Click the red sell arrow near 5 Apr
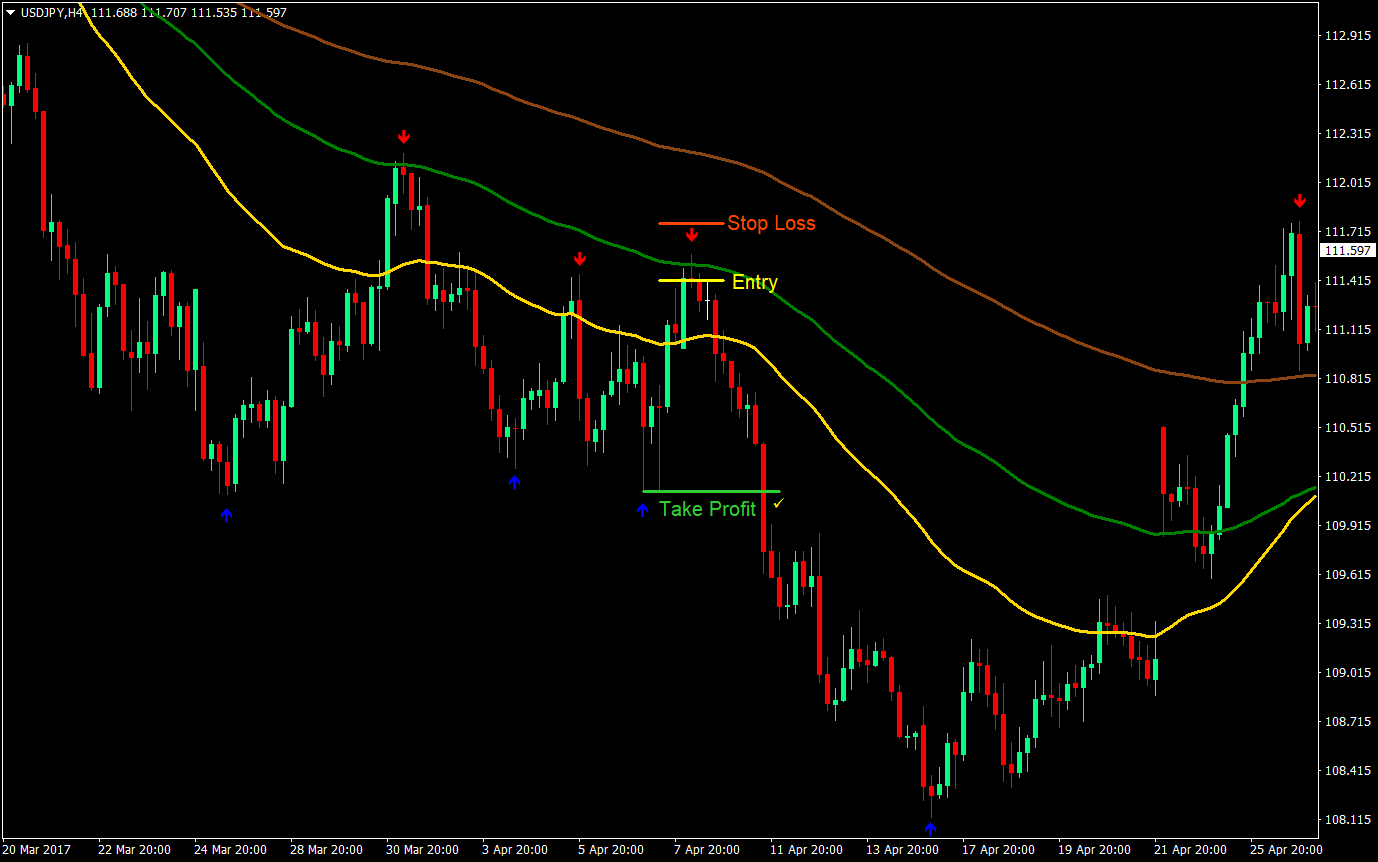Screen dimensions: 1378x862 [x=580, y=258]
